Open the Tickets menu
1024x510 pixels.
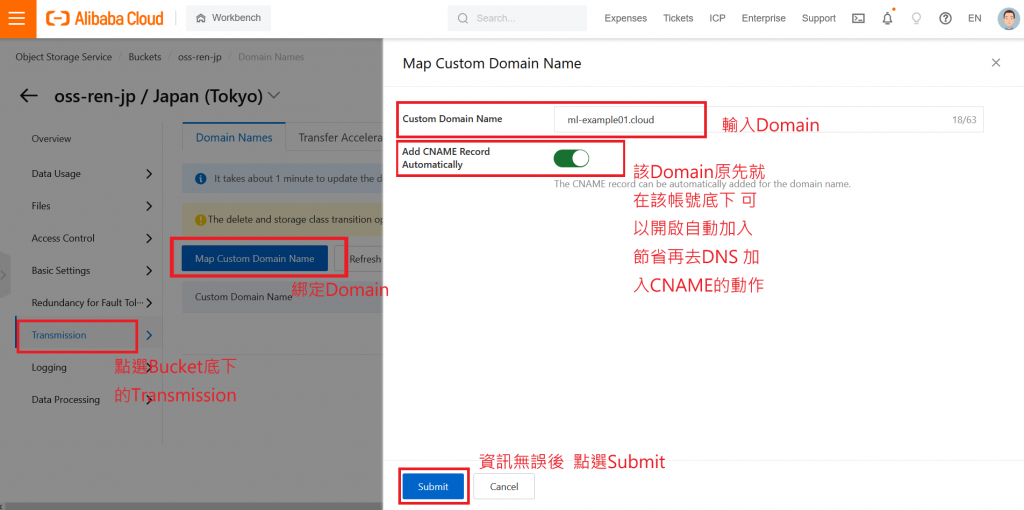click(x=678, y=18)
